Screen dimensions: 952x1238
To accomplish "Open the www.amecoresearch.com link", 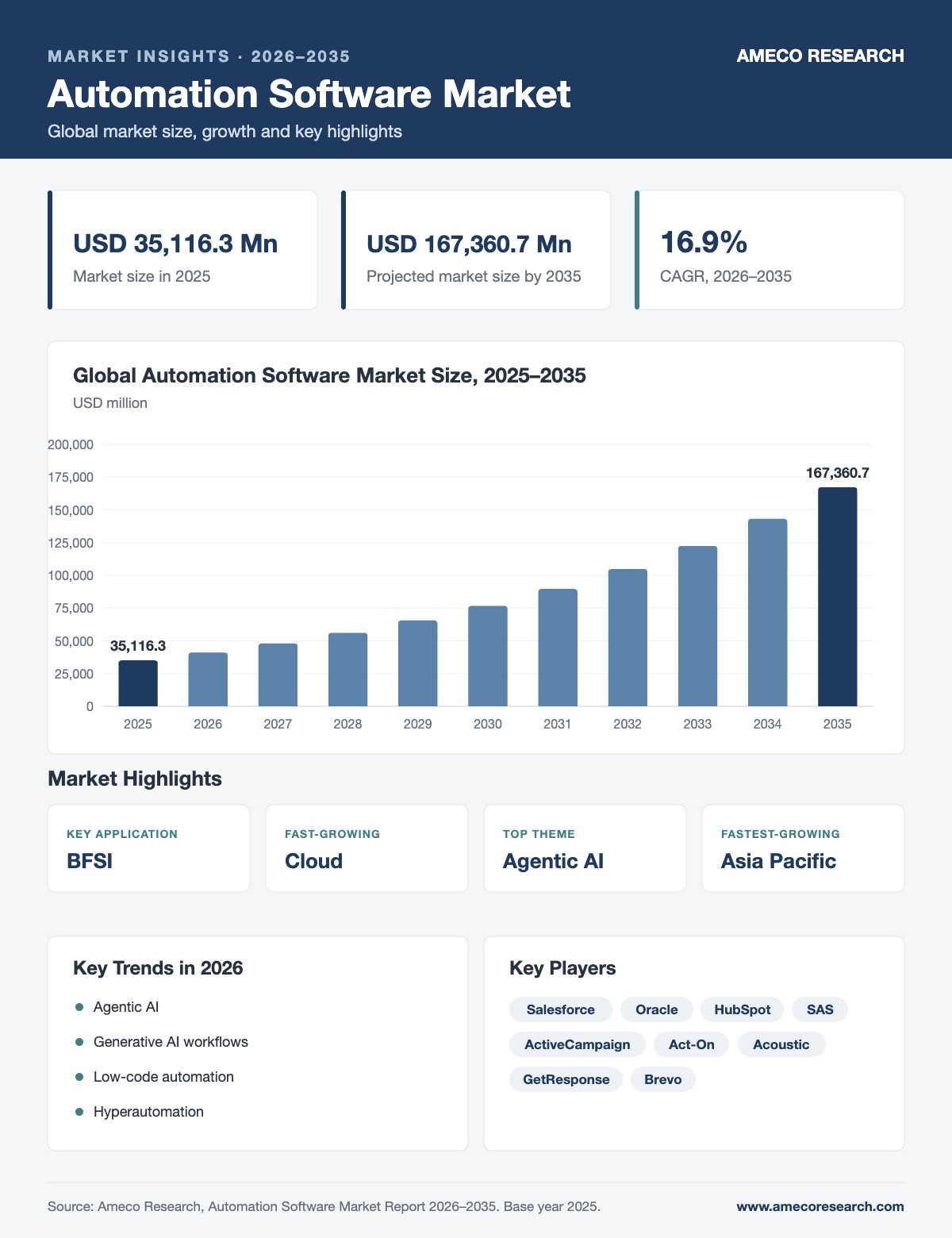I will pos(820,1206).
